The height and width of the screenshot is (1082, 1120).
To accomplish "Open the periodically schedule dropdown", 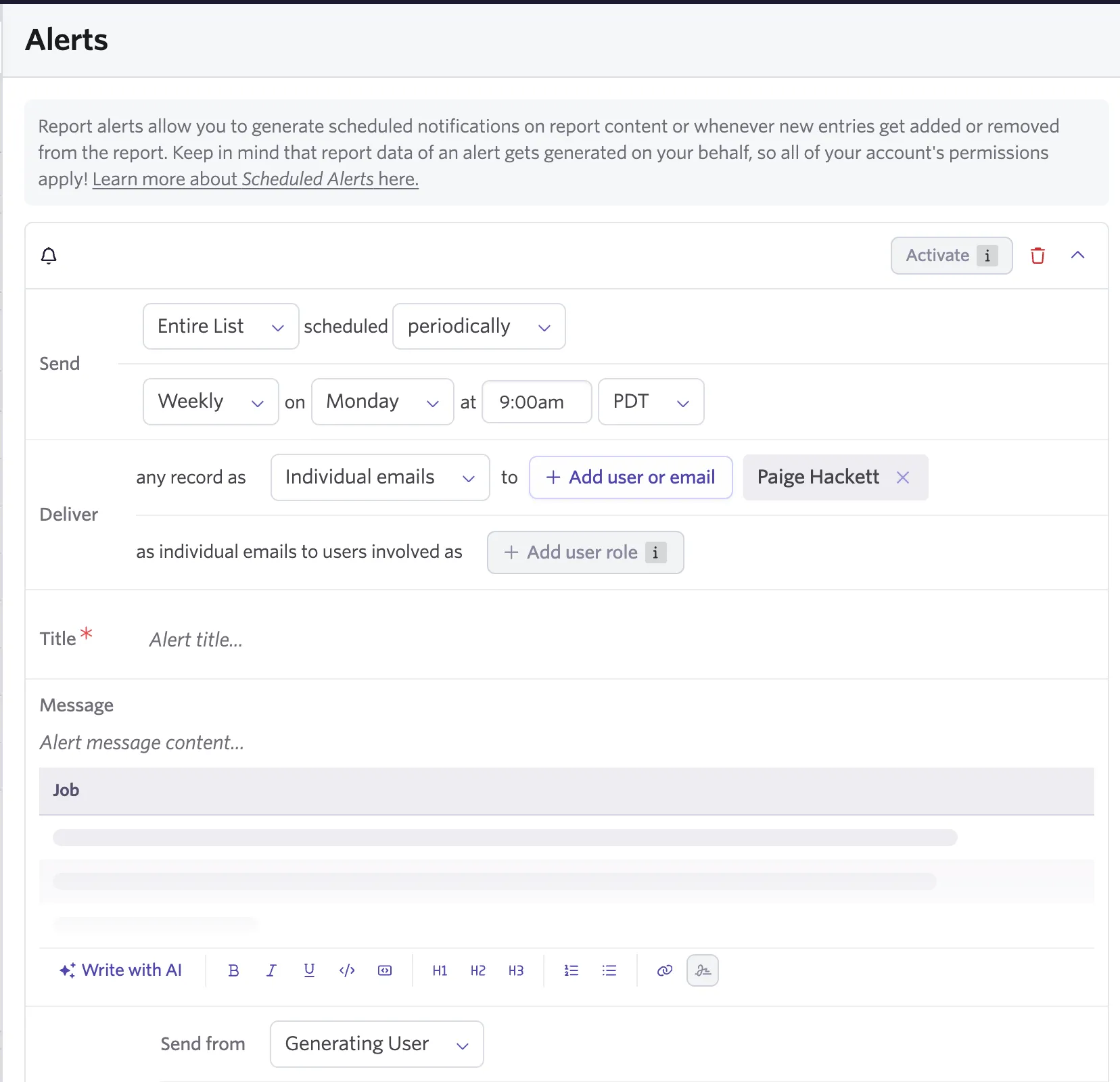I will tap(479, 327).
